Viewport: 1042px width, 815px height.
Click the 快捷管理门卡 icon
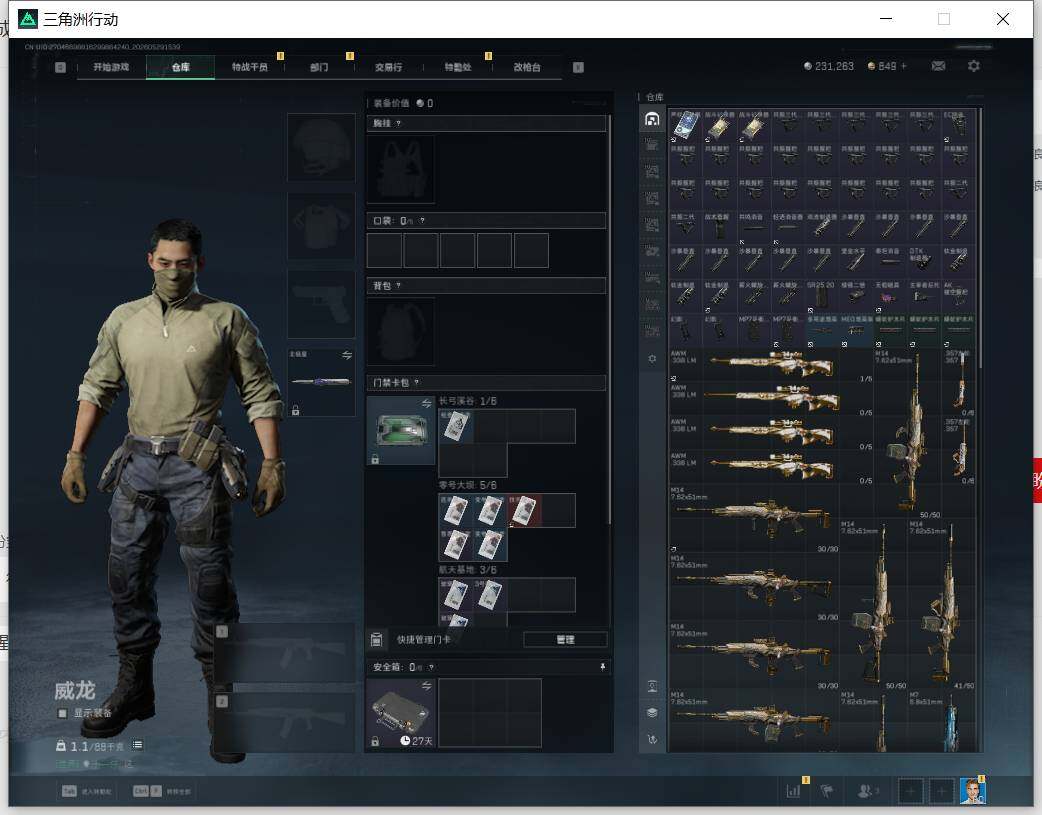376,640
